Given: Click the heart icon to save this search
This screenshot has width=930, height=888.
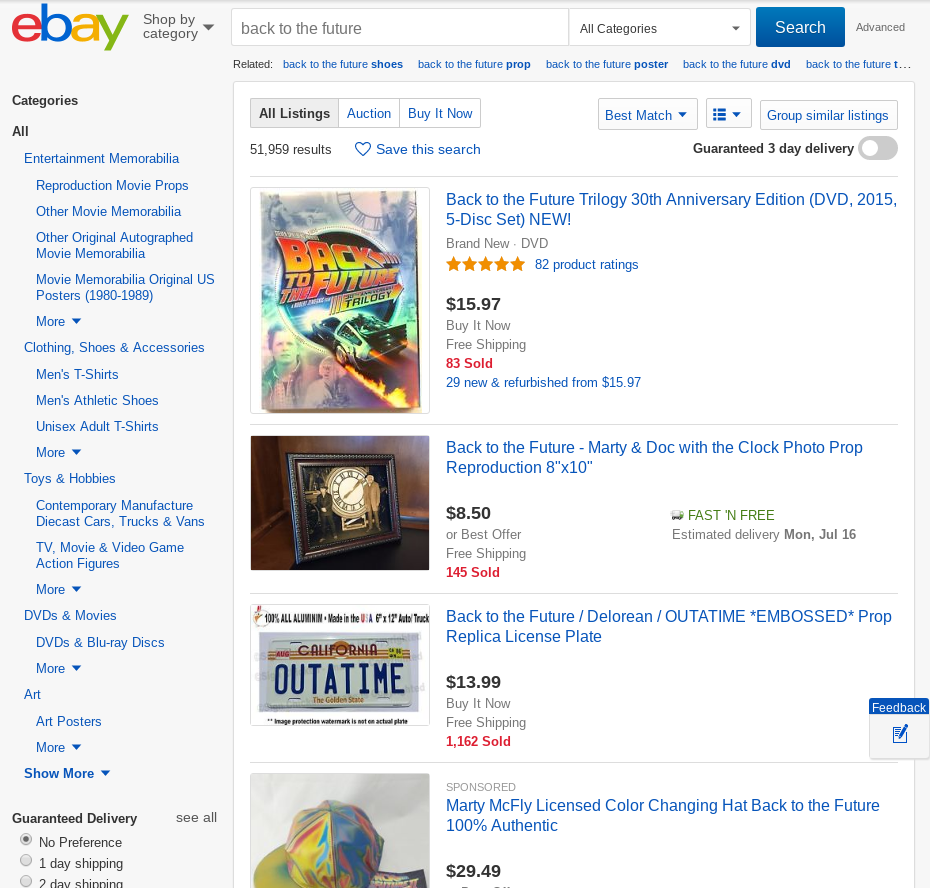Looking at the screenshot, I should pyautogui.click(x=362, y=148).
